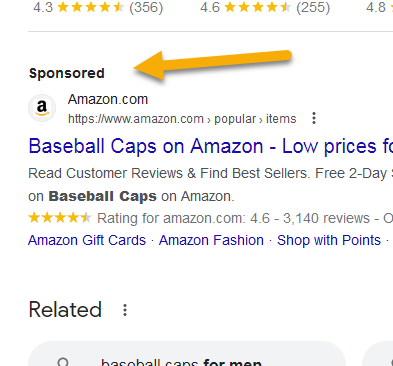393x366 pixels.
Task: Click the 4.6 star rating with 255 reviews
Action: point(265,7)
